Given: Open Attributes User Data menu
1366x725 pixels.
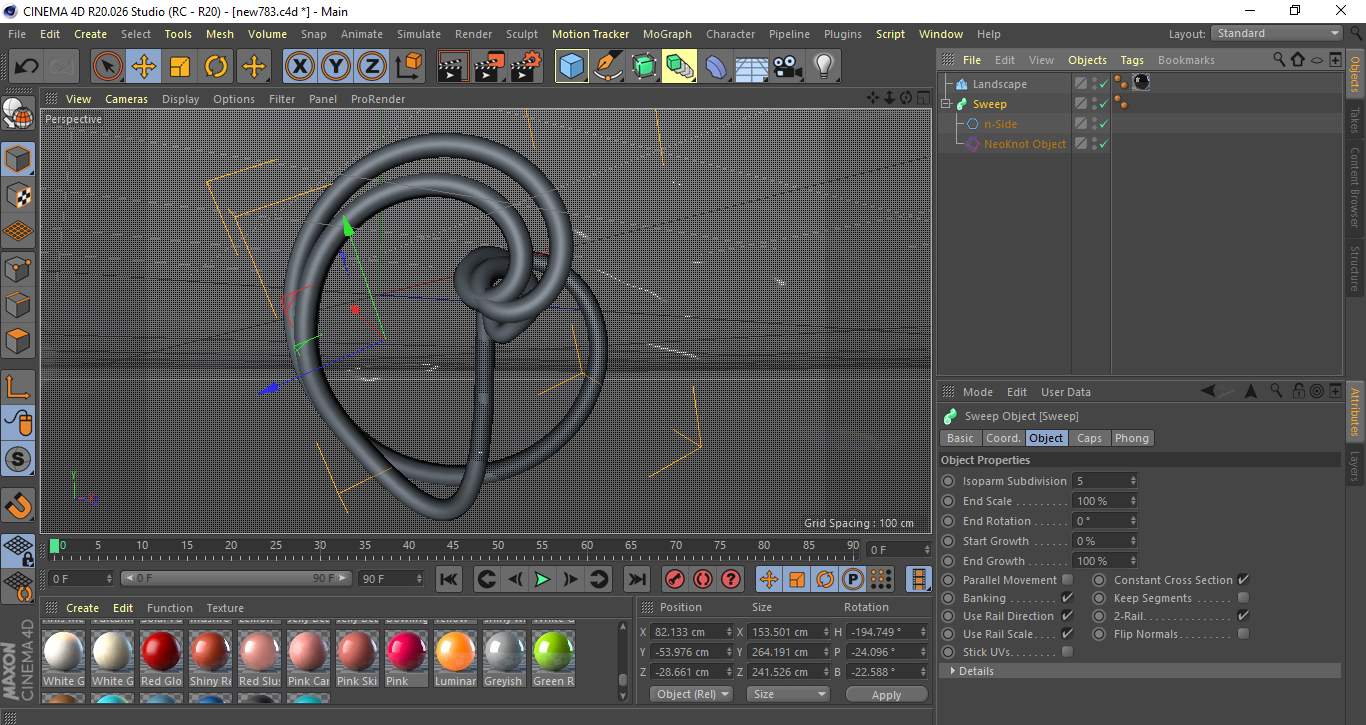Looking at the screenshot, I should point(1066,392).
